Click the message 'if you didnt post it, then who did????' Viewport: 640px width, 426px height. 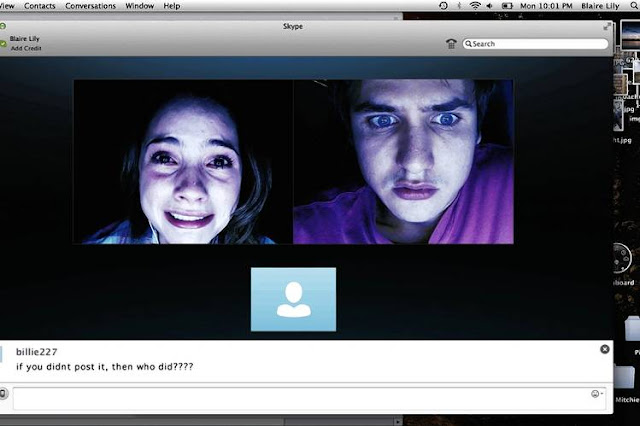(104, 366)
